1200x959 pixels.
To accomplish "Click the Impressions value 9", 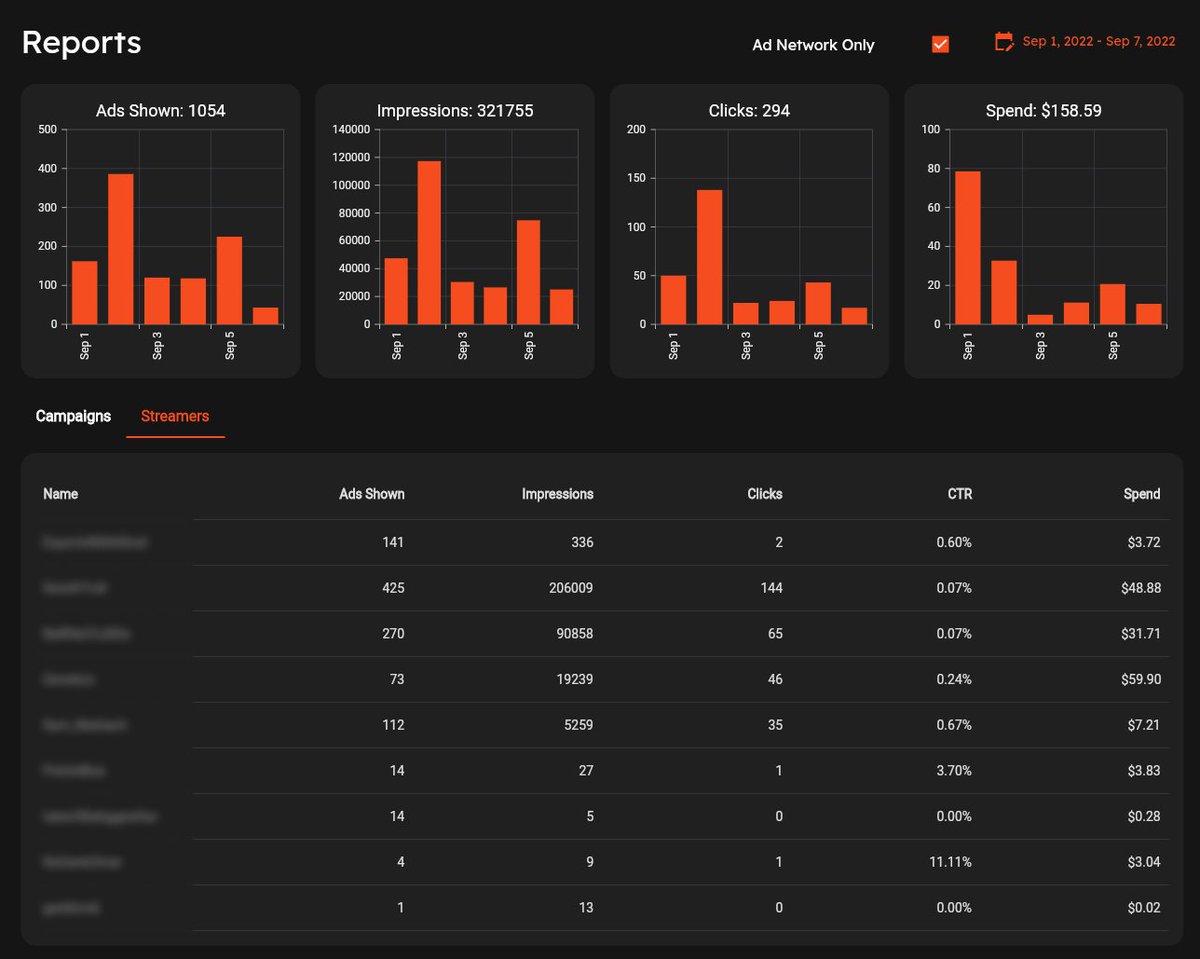I will pos(590,862).
